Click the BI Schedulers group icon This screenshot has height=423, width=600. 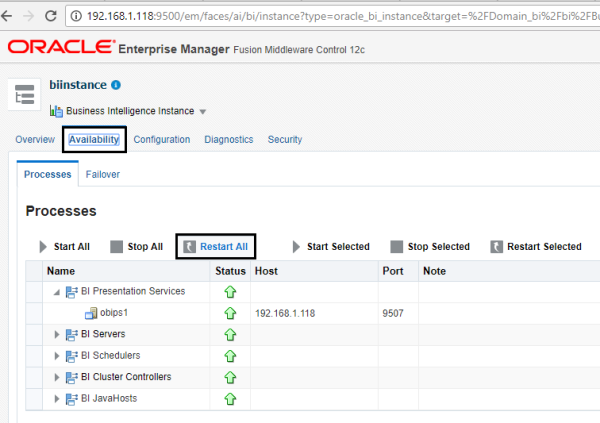pos(72,356)
